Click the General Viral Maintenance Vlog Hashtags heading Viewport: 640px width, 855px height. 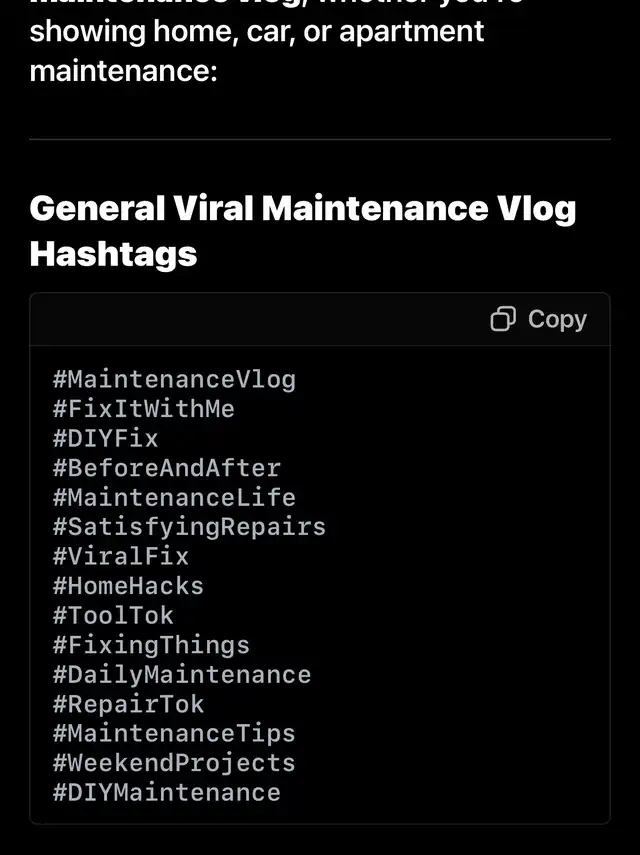click(x=303, y=231)
